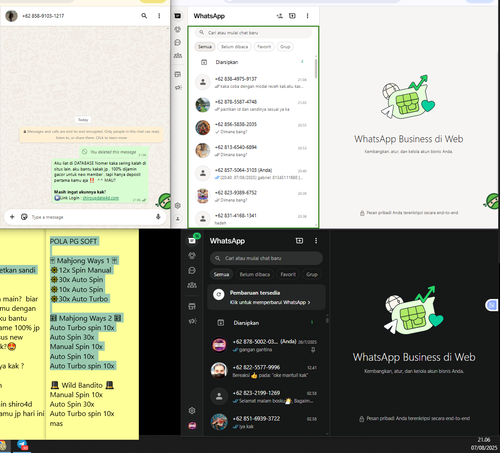Screen dimensions: 500x453
Task: Open the chat with +62 822-5577-9996
Action: tap(266, 371)
